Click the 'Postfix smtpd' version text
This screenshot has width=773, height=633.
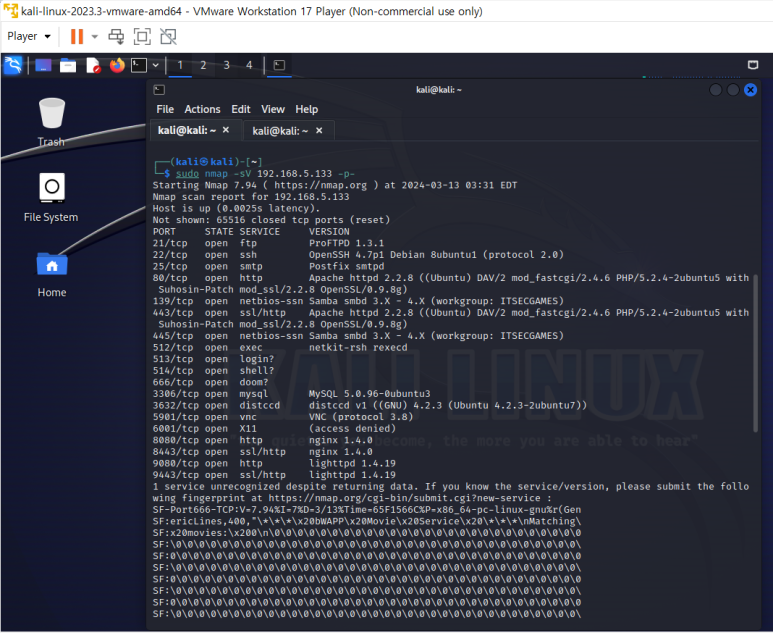(346, 266)
